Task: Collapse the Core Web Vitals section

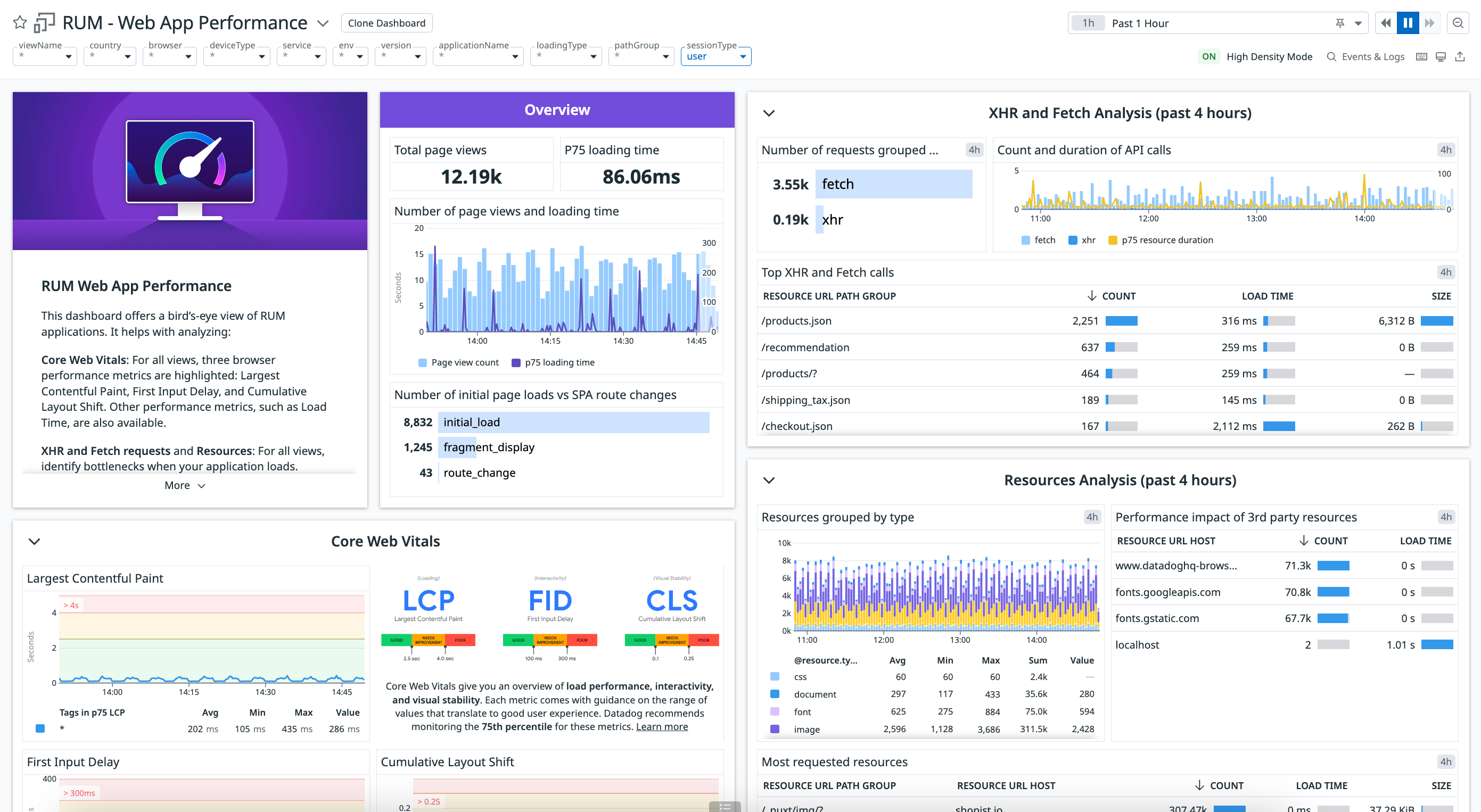Action: pyautogui.click(x=34, y=541)
